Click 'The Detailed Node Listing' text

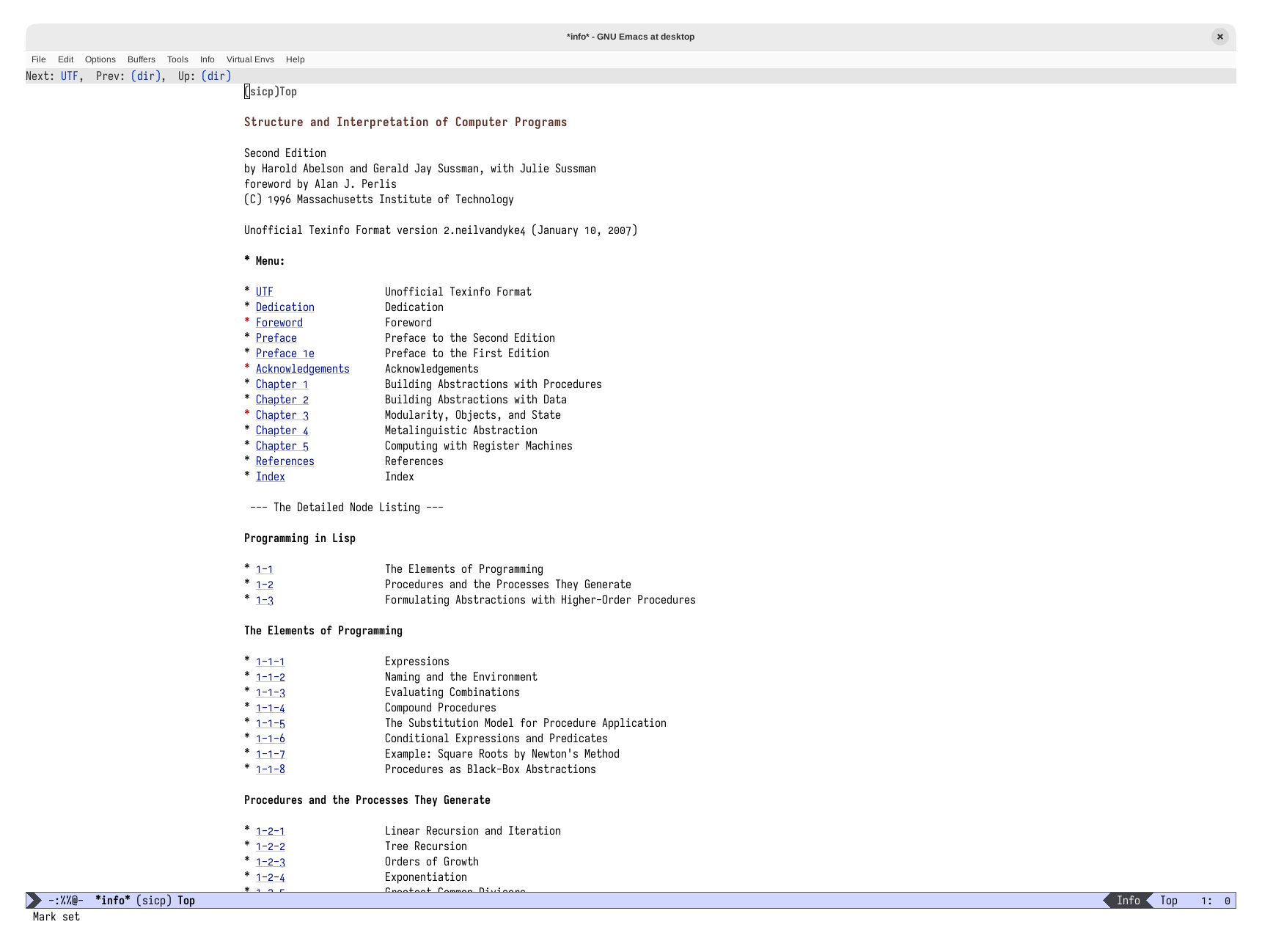click(347, 508)
